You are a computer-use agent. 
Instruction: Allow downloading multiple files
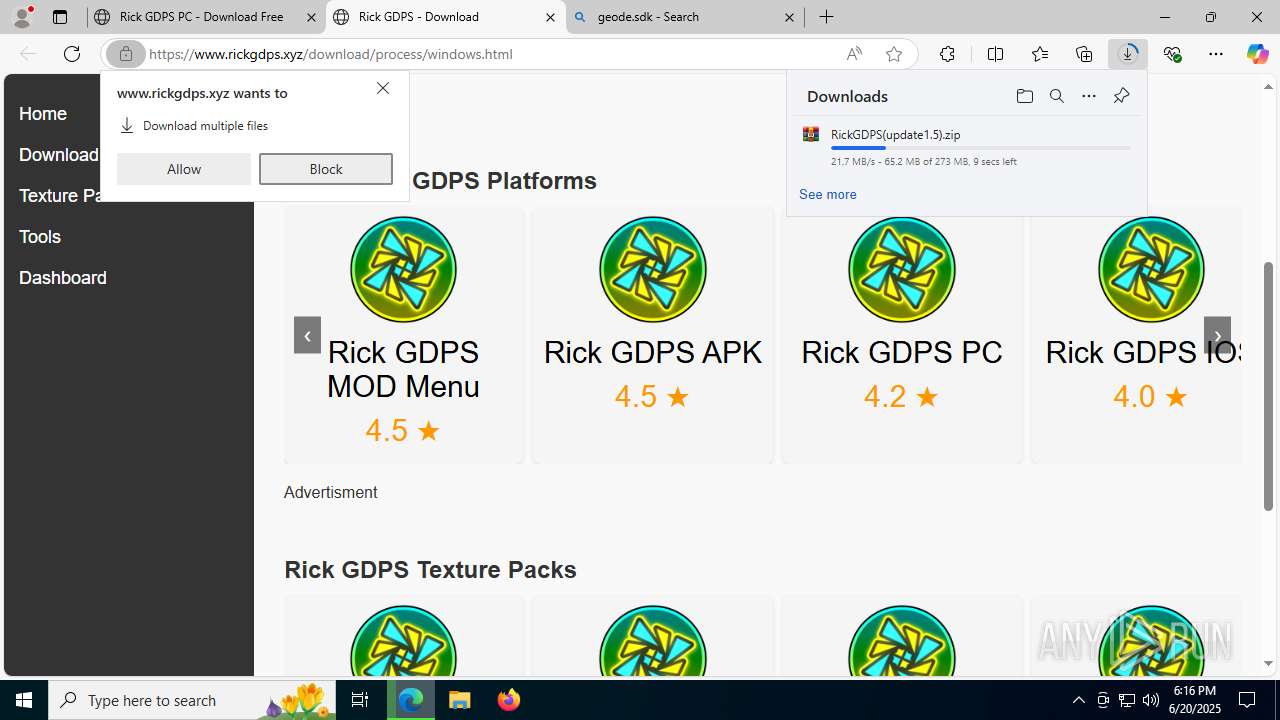point(184,169)
